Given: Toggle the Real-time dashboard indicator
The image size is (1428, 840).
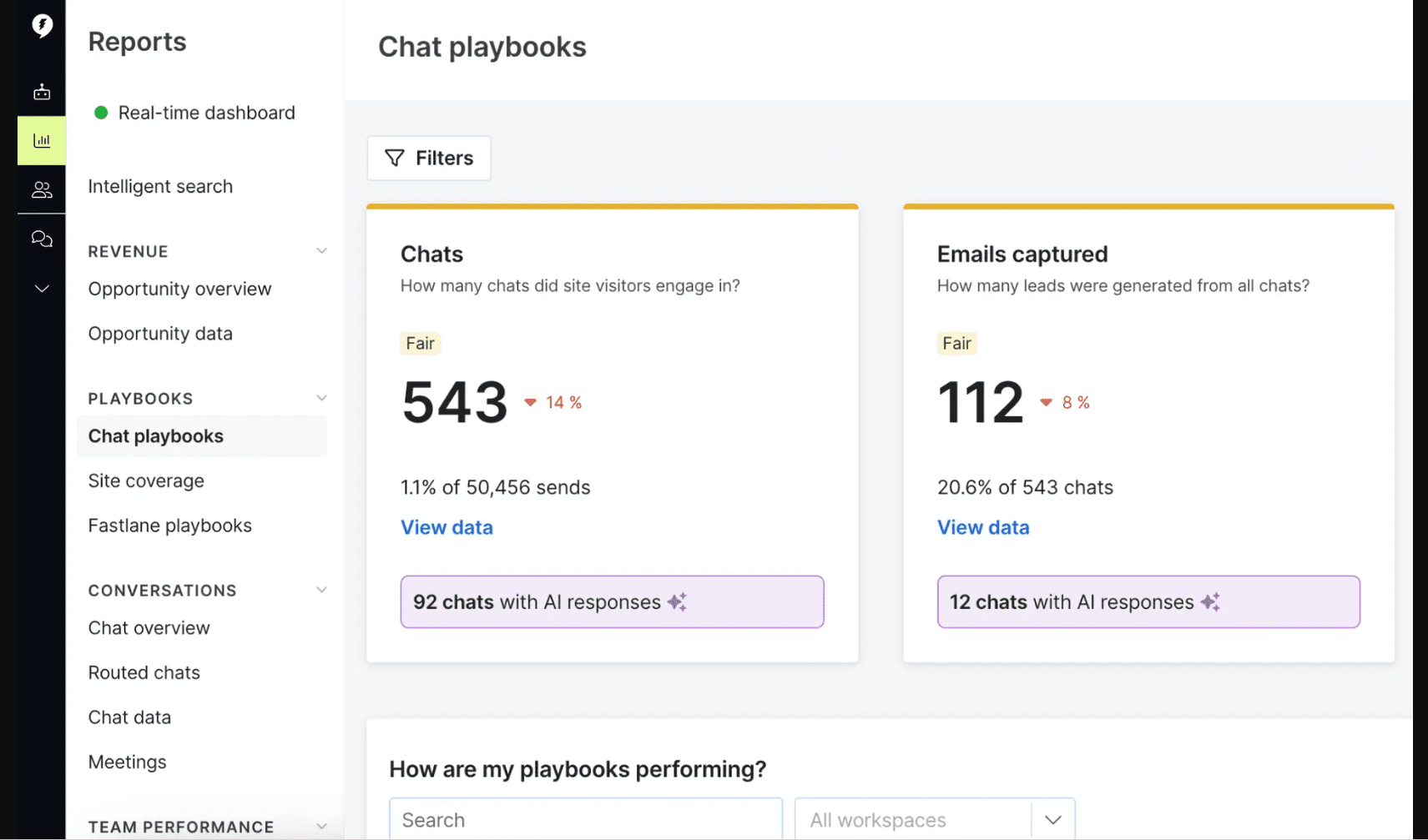Looking at the screenshot, I should pyautogui.click(x=101, y=112).
